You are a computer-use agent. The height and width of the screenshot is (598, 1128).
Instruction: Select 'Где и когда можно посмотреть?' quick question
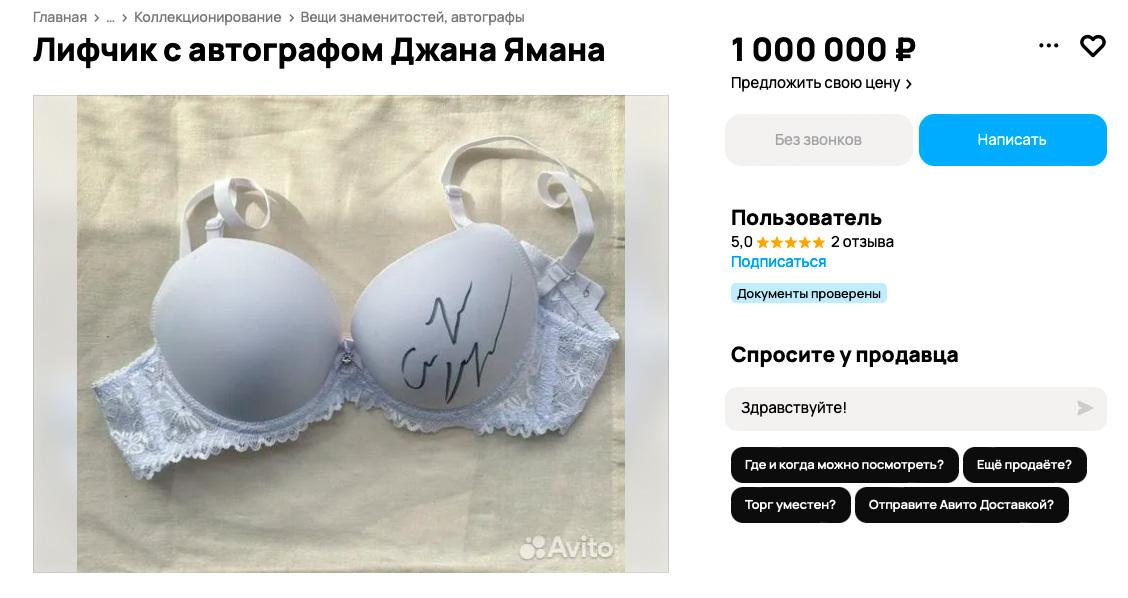(x=844, y=465)
